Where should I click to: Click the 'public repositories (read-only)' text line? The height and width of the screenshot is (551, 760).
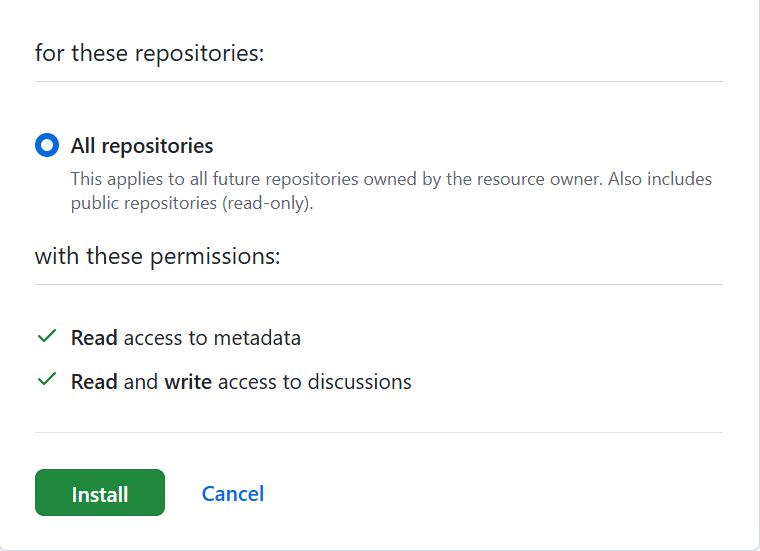(x=191, y=203)
